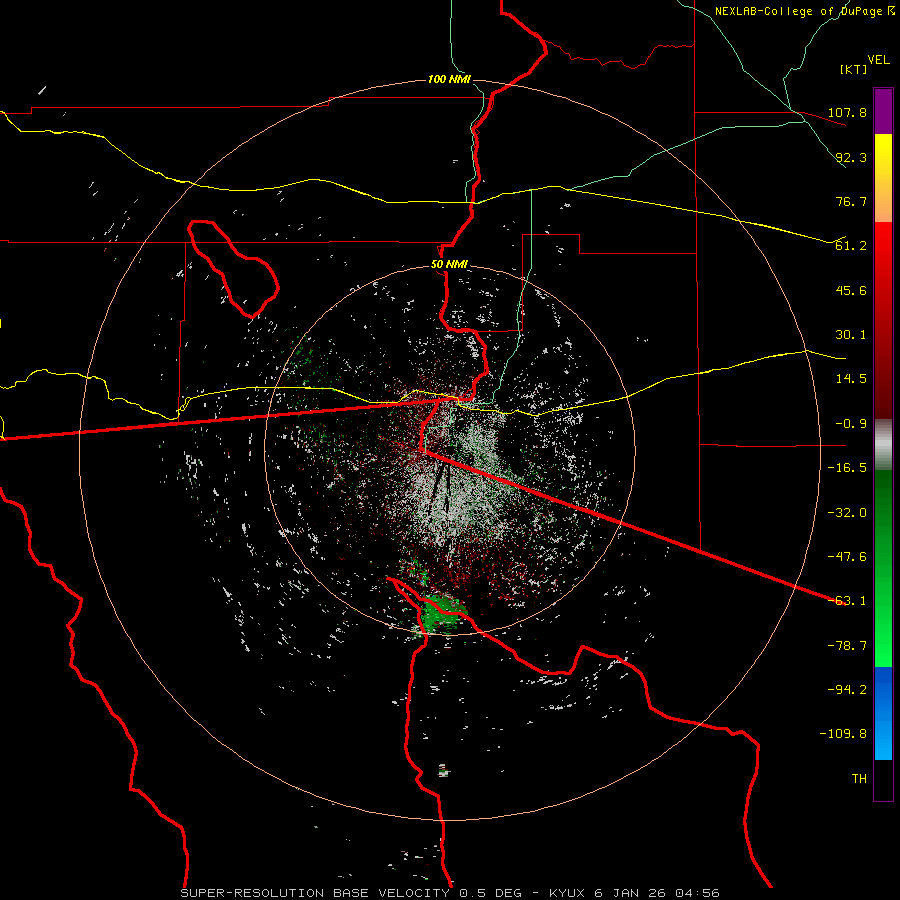This screenshot has width=900, height=900.
Task: Click the -94.2 velocity scale value
Action: (847, 689)
